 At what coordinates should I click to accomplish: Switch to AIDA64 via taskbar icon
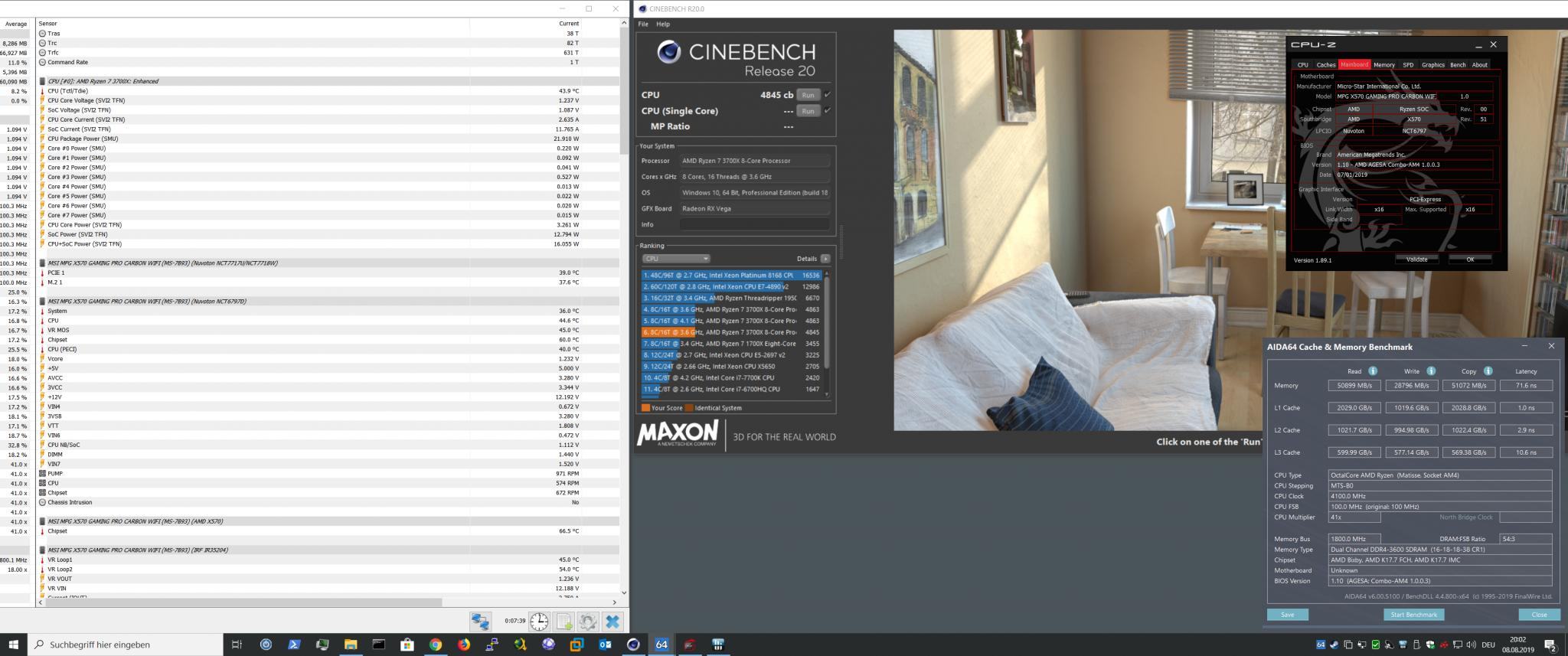(x=661, y=645)
